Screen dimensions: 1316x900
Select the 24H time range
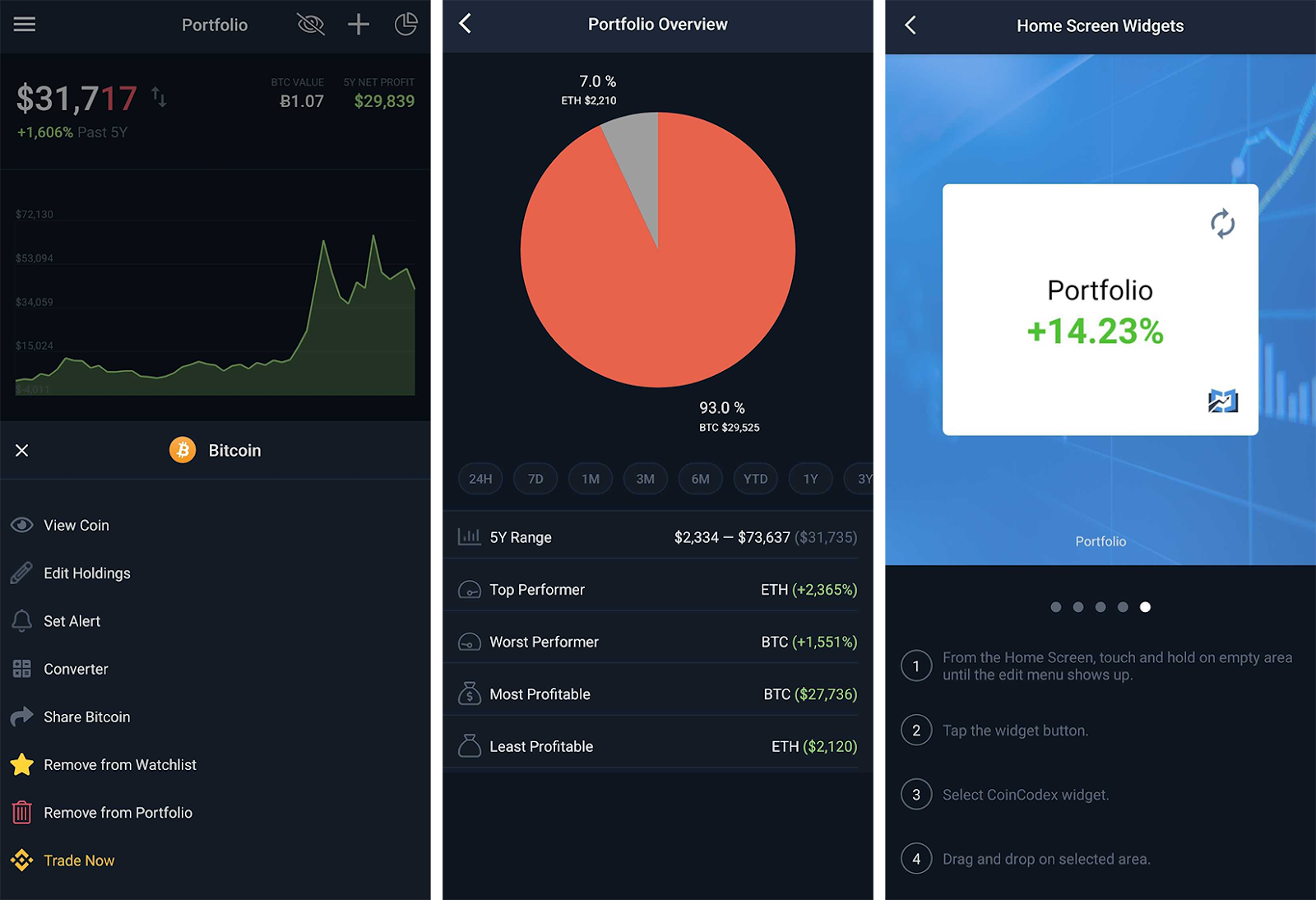click(x=480, y=479)
